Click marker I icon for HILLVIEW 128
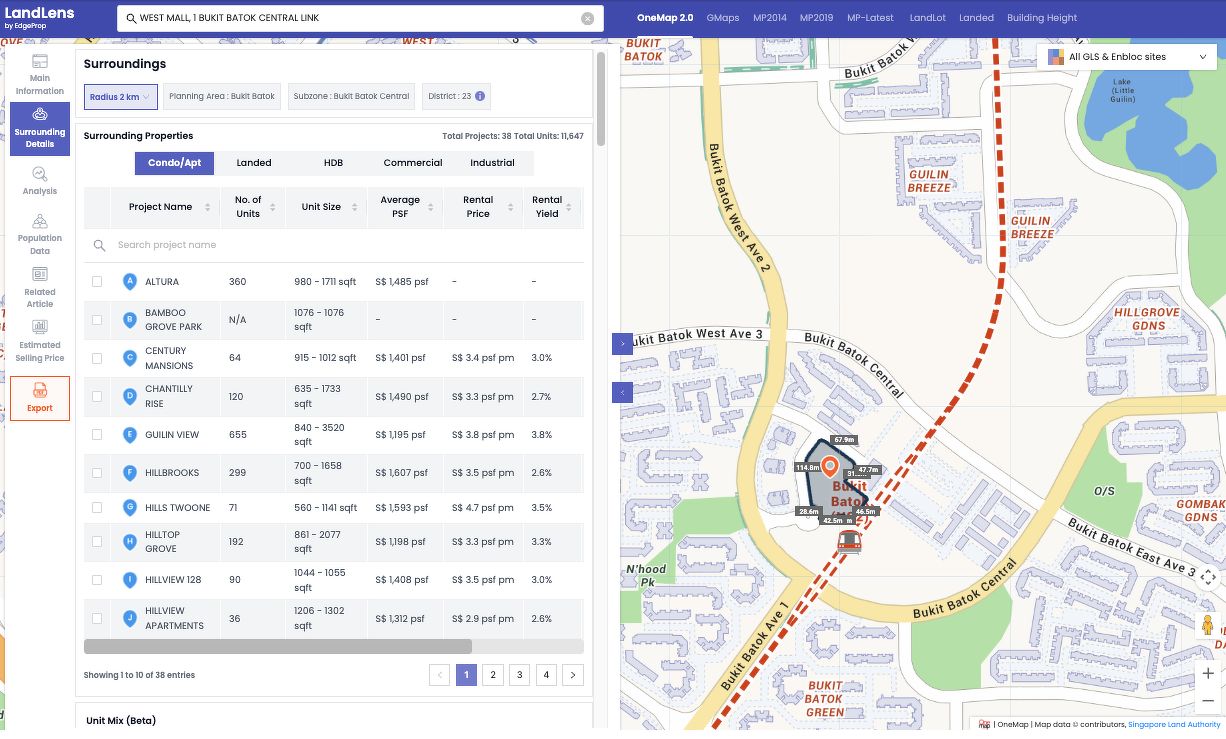This screenshot has height=739, width=1226. coord(129,580)
